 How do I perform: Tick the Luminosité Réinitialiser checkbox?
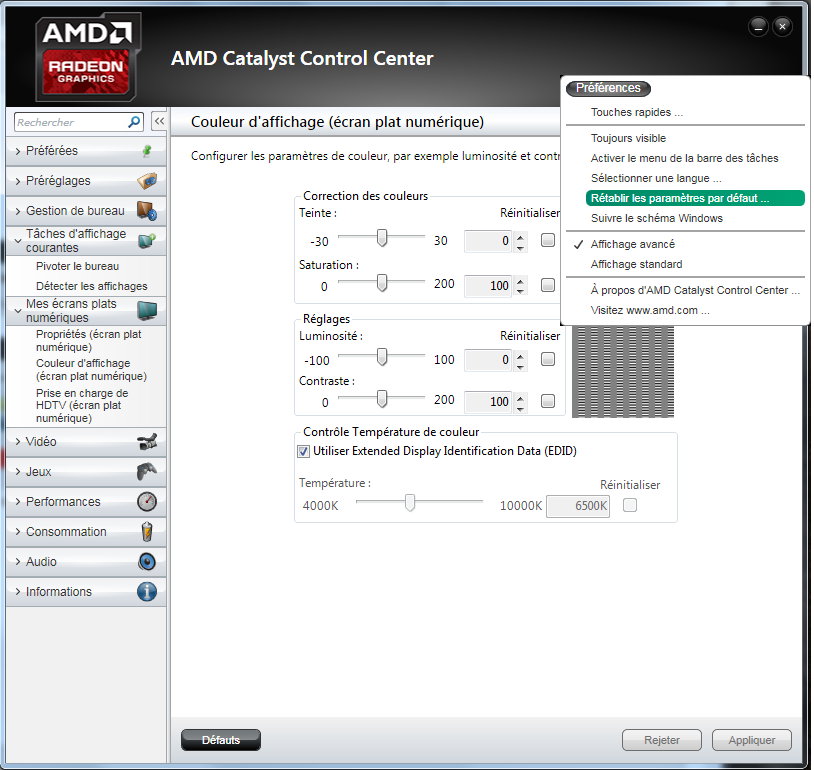pyautogui.click(x=548, y=359)
